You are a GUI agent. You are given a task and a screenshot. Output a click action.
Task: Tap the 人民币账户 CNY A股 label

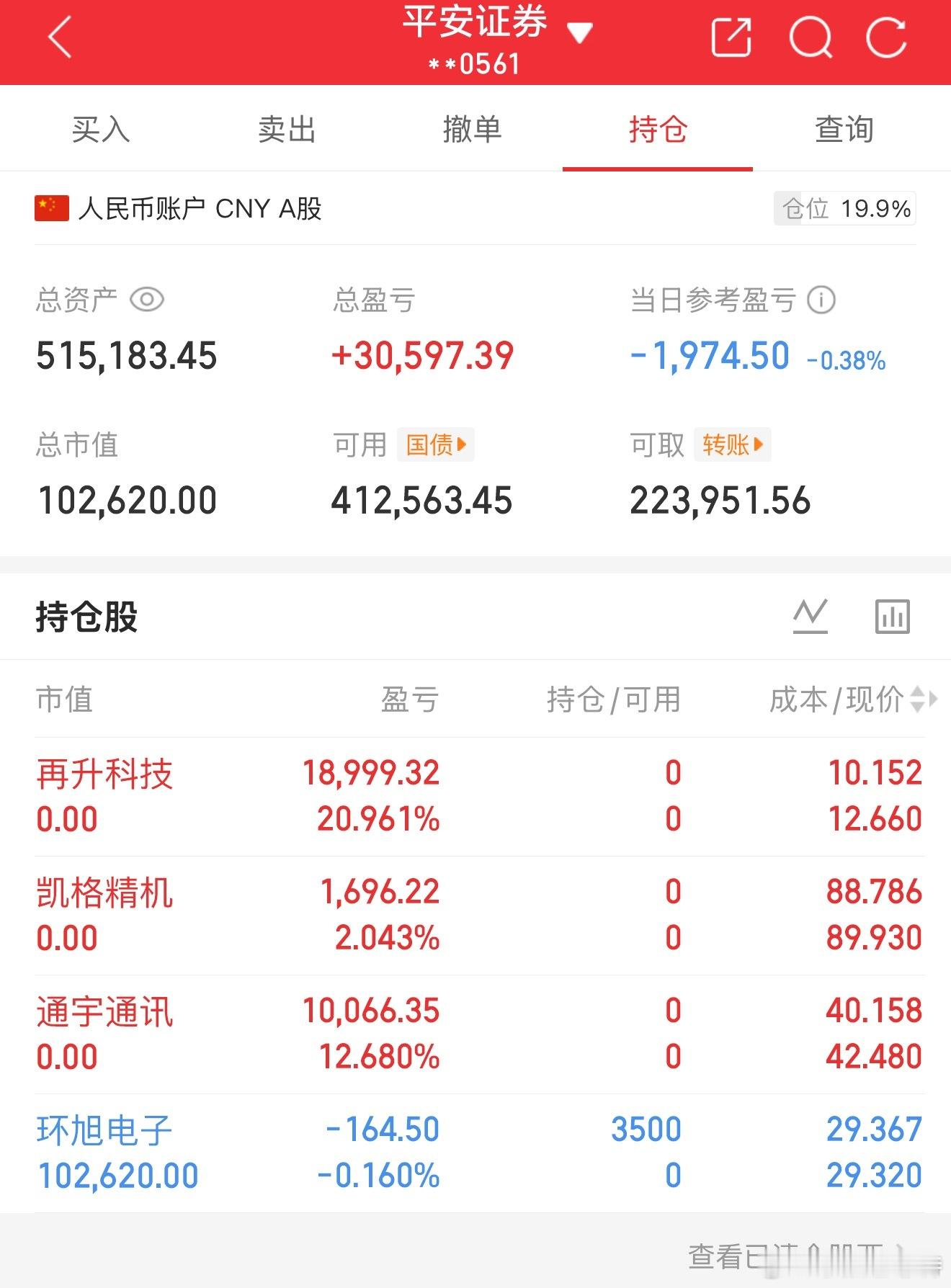[x=200, y=208]
